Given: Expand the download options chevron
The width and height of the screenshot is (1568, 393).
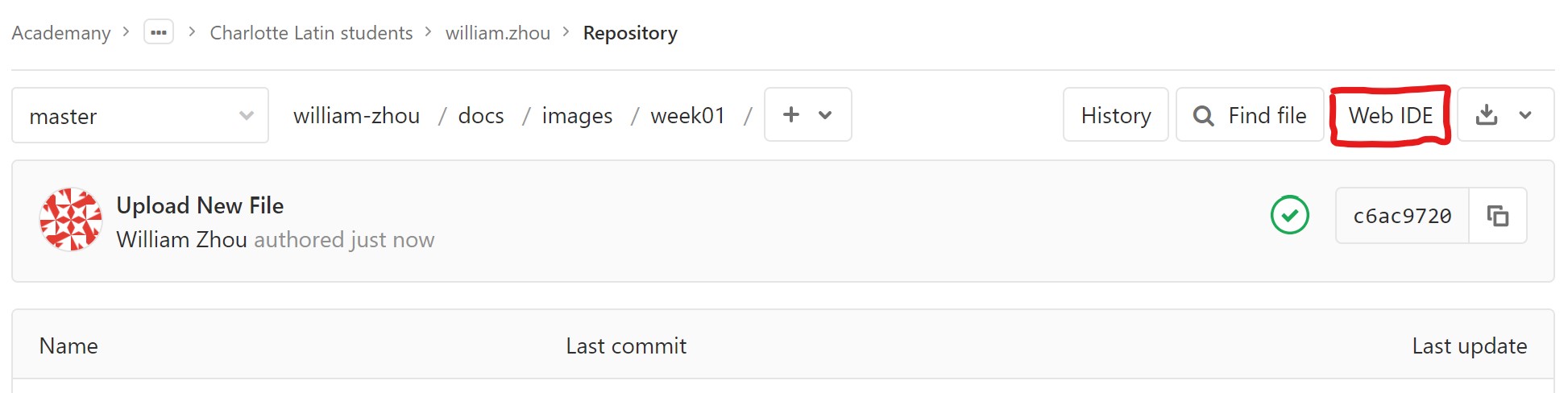Looking at the screenshot, I should [x=1525, y=115].
